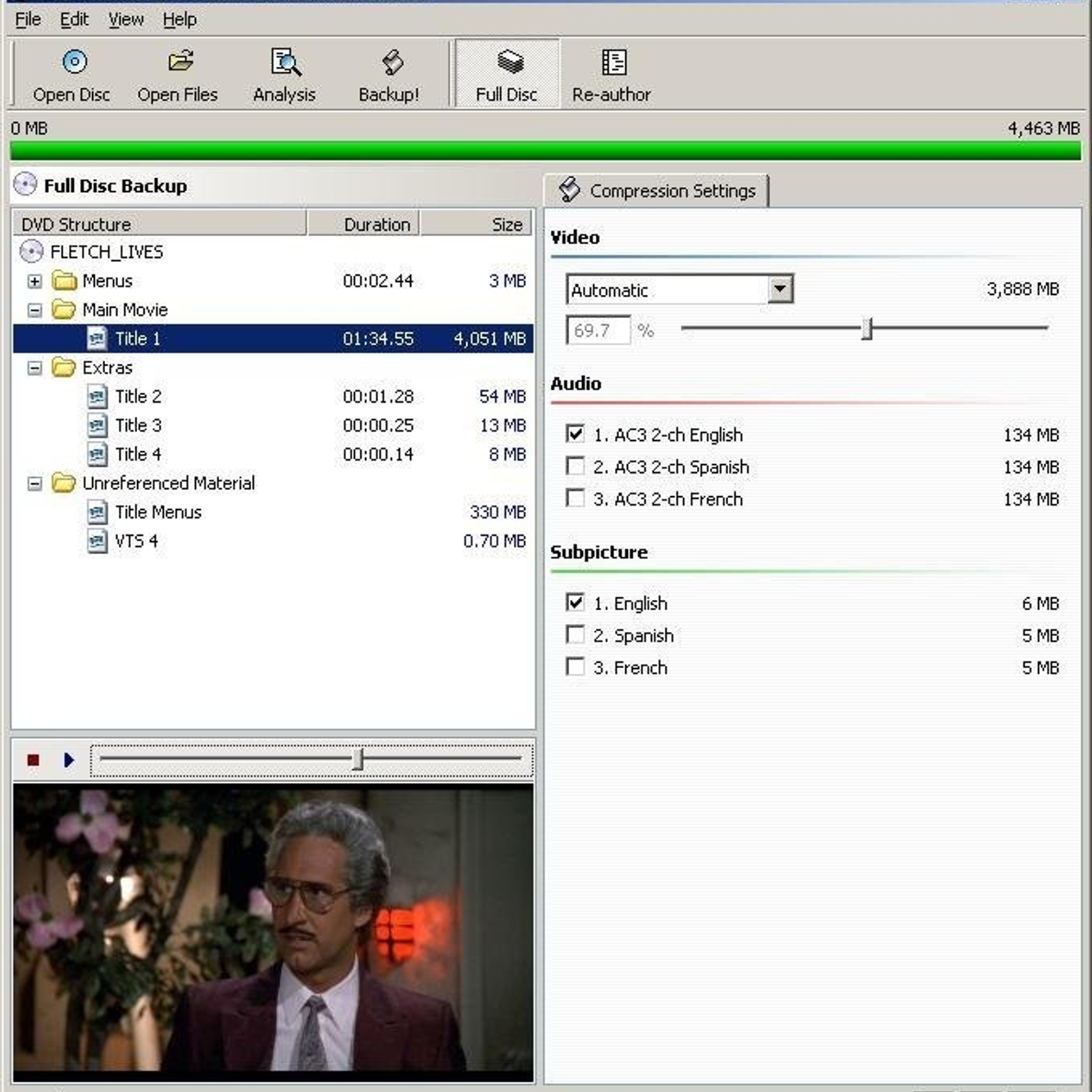Image resolution: width=1092 pixels, height=1092 pixels.
Task: Select 'Title 3' in Extras
Action: click(138, 425)
